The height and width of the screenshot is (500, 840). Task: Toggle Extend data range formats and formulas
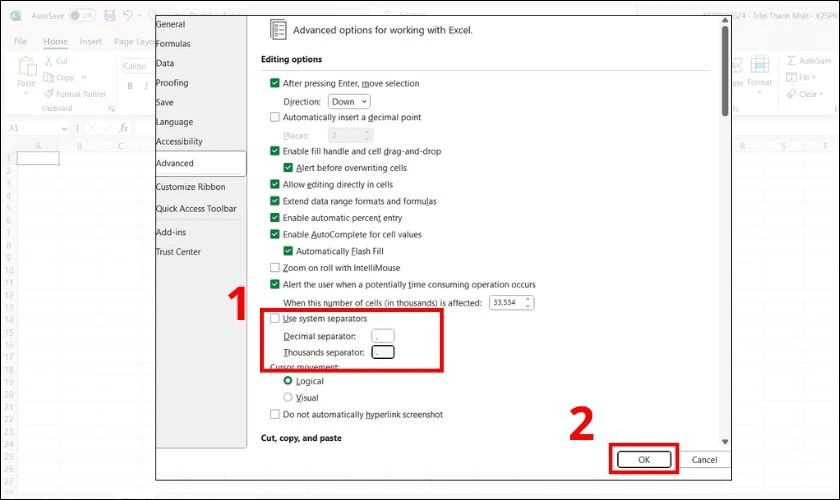click(275, 201)
